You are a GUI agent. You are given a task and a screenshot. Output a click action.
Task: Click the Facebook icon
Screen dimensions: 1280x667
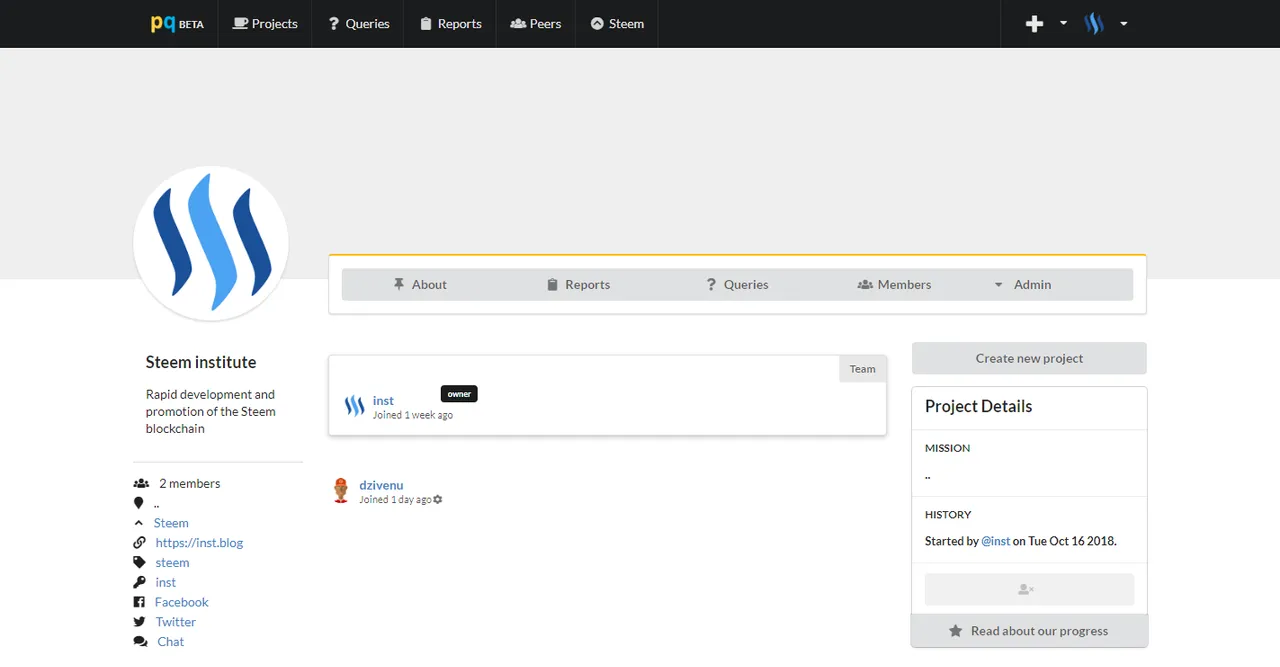coord(139,602)
